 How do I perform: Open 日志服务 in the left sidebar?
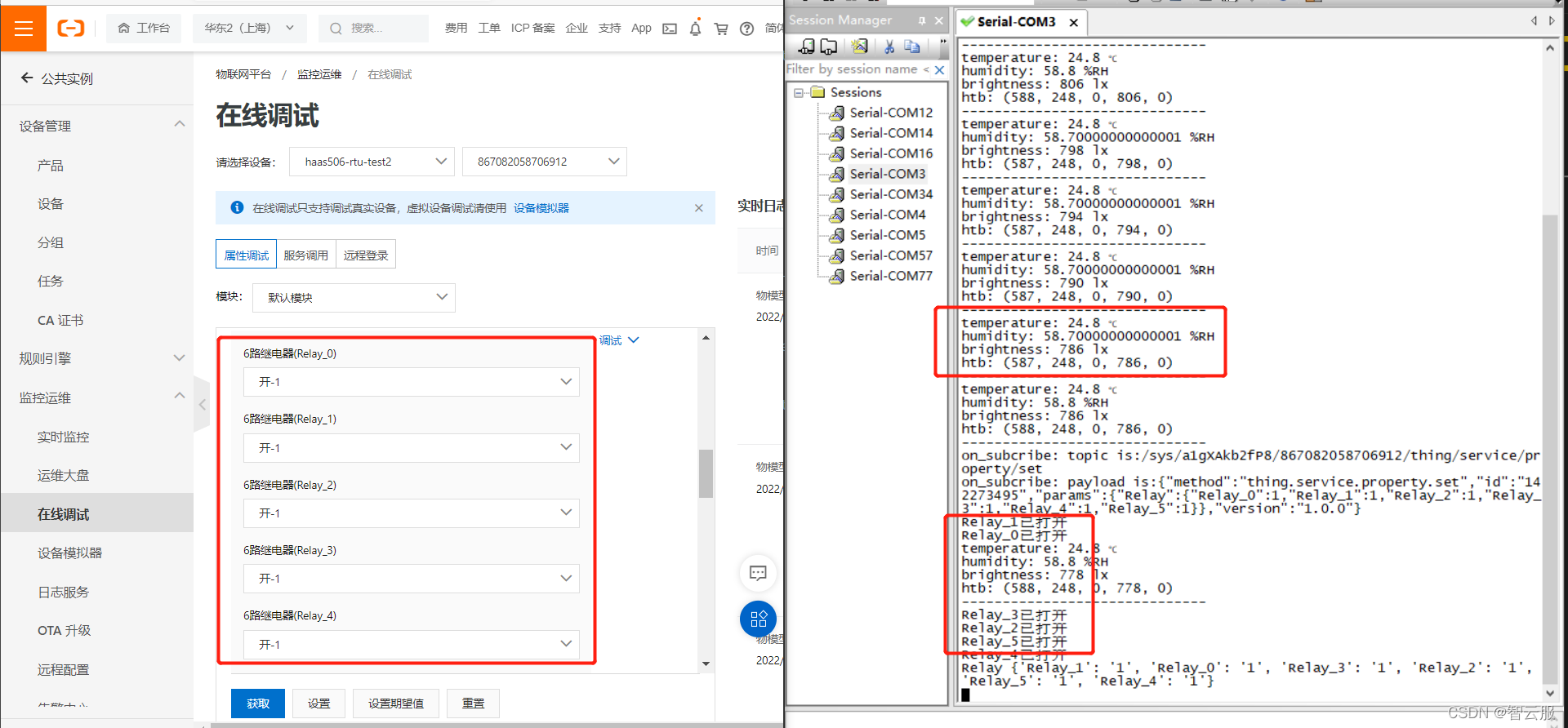tap(64, 592)
